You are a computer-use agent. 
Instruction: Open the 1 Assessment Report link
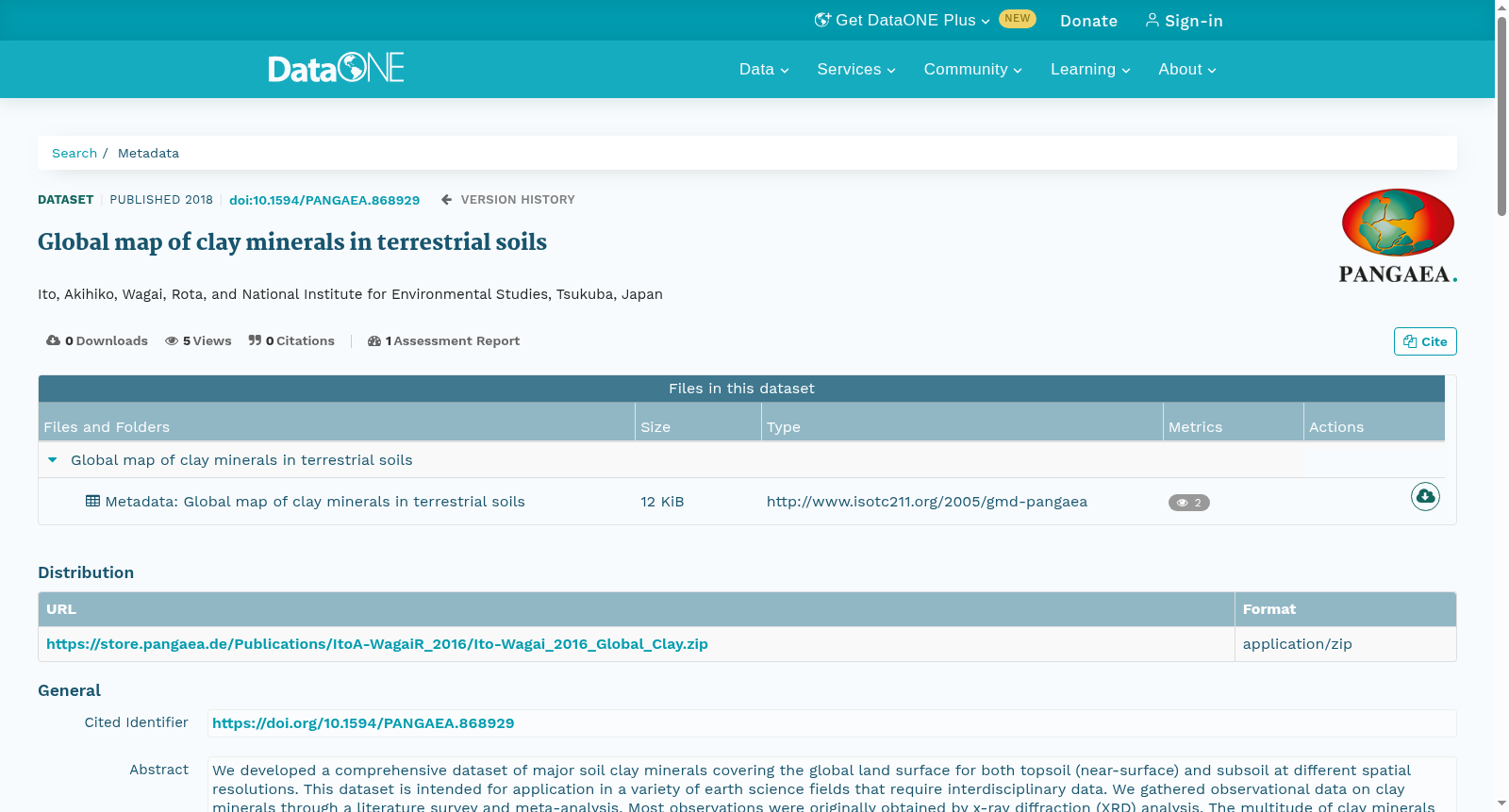pos(443,341)
